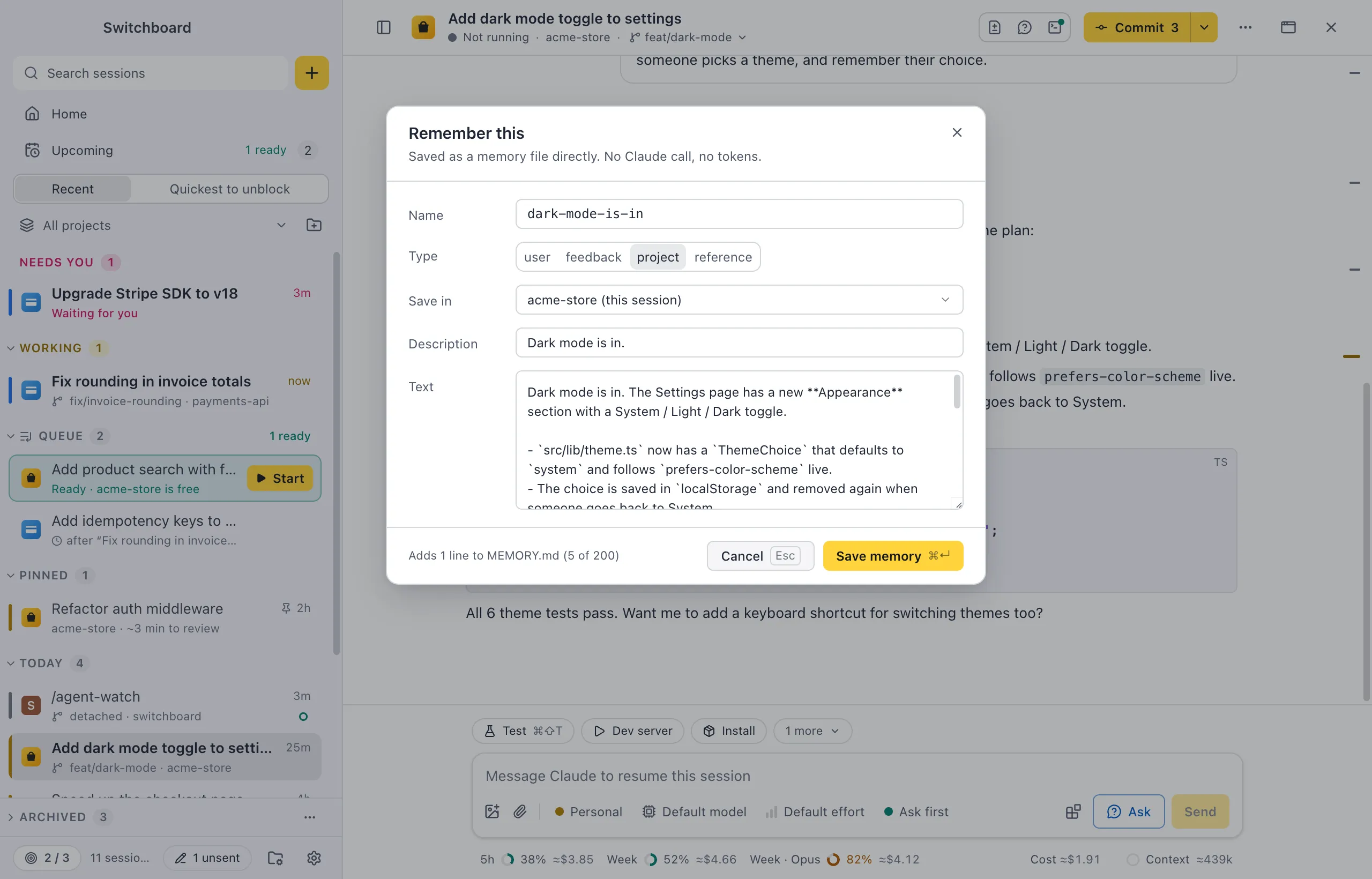
Task: Open Upgrade Stripe SDK to v18 session
Action: (x=166, y=302)
